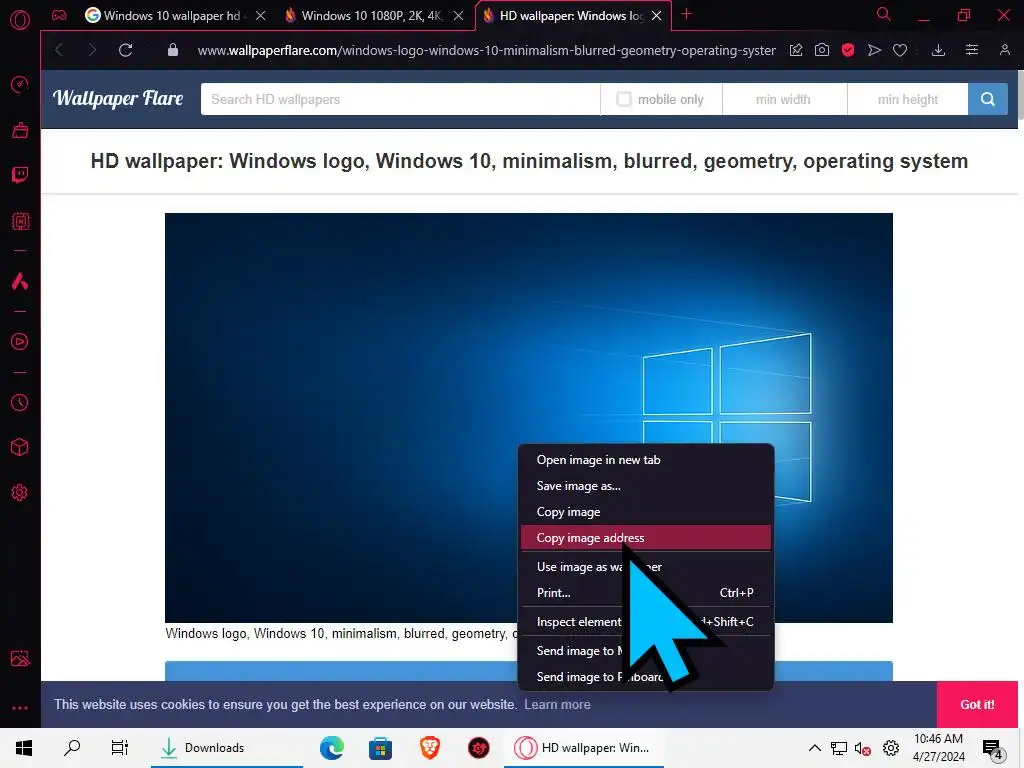
Task: Open History clock in sidebar
Action: [x=20, y=402]
